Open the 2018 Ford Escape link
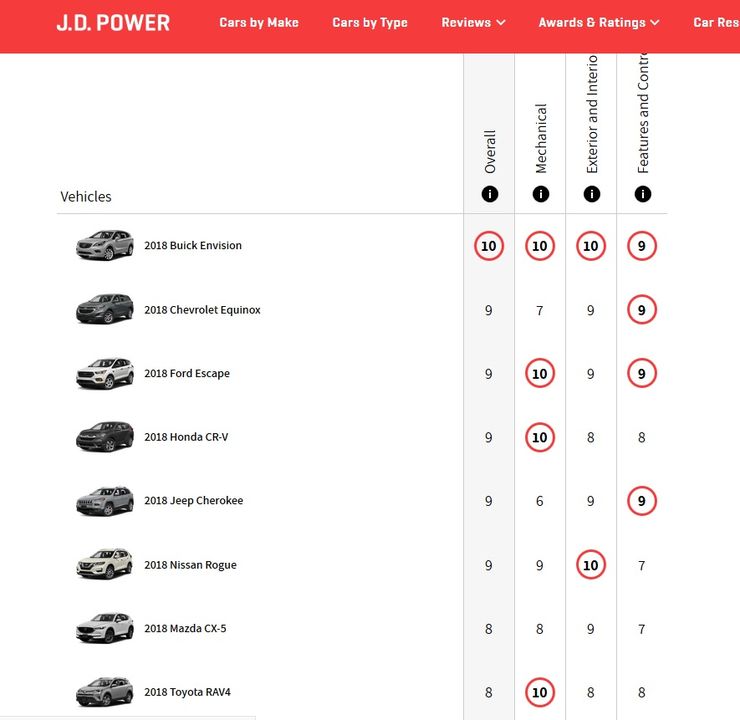Screen dimensions: 740x720 (x=187, y=373)
